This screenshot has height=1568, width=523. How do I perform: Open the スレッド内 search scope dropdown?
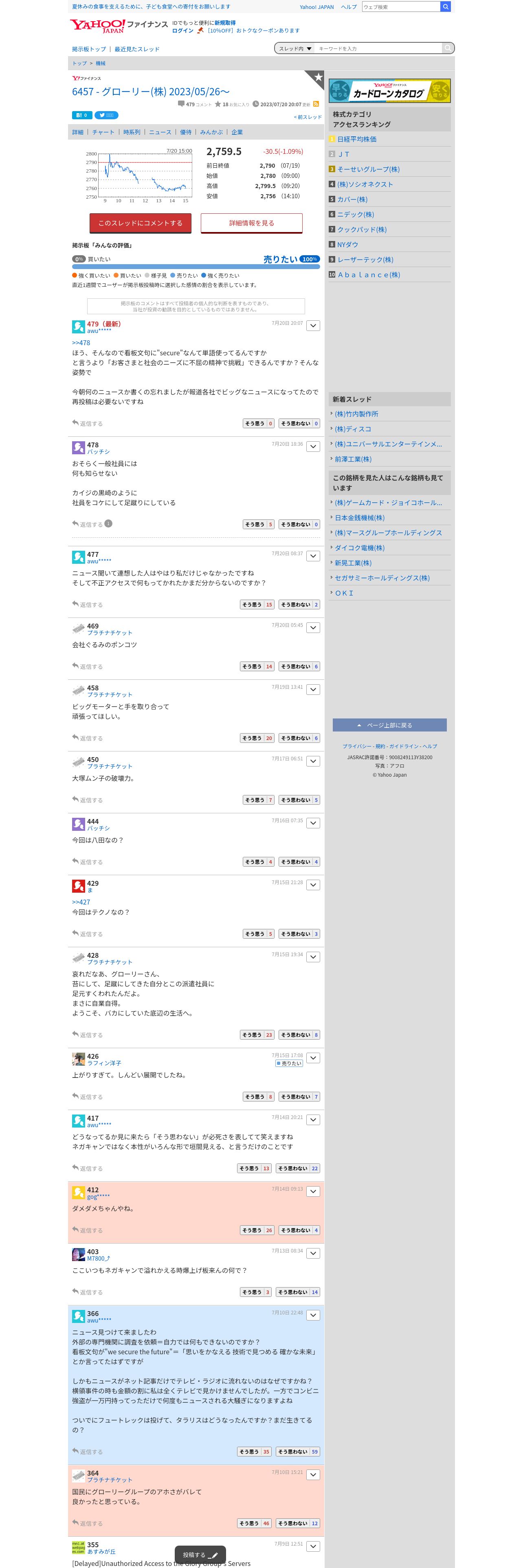tap(295, 48)
